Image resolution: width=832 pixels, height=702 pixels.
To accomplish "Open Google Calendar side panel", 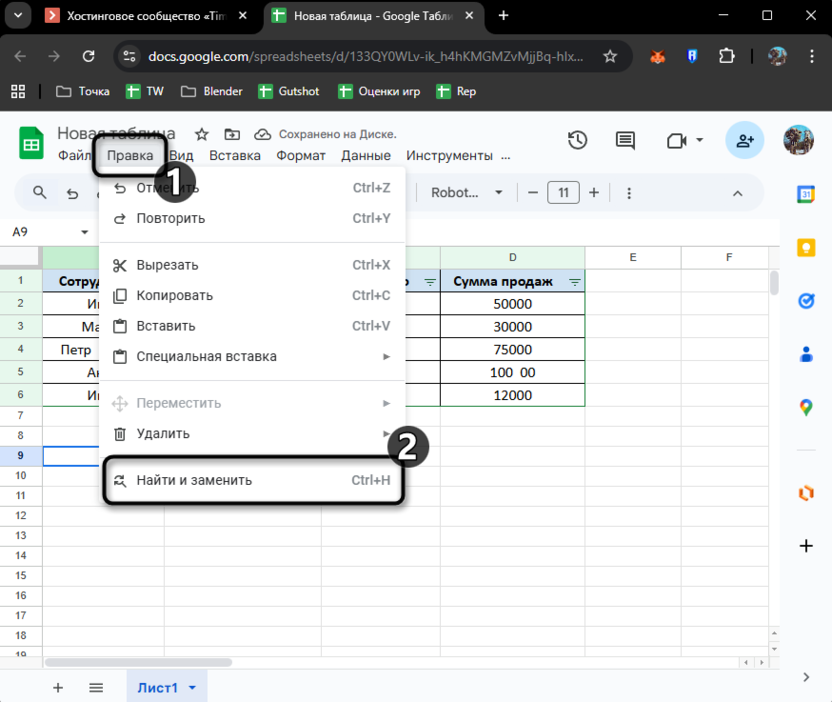I will (x=806, y=194).
